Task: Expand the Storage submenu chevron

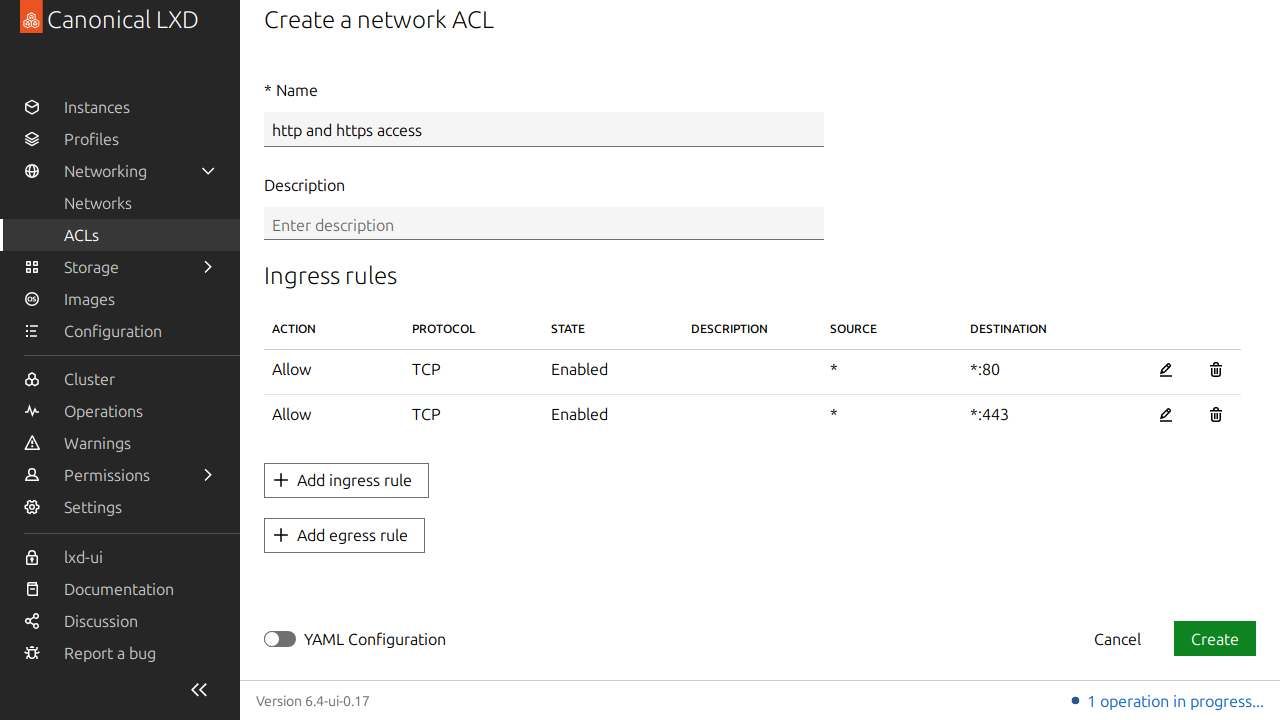Action: pos(208,267)
